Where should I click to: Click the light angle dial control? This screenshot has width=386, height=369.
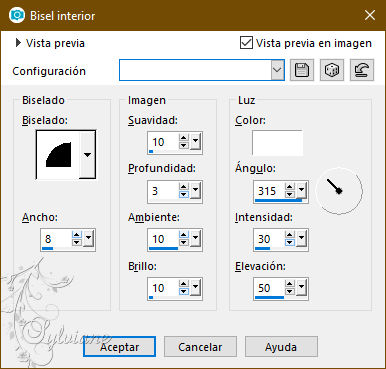pyautogui.click(x=339, y=191)
